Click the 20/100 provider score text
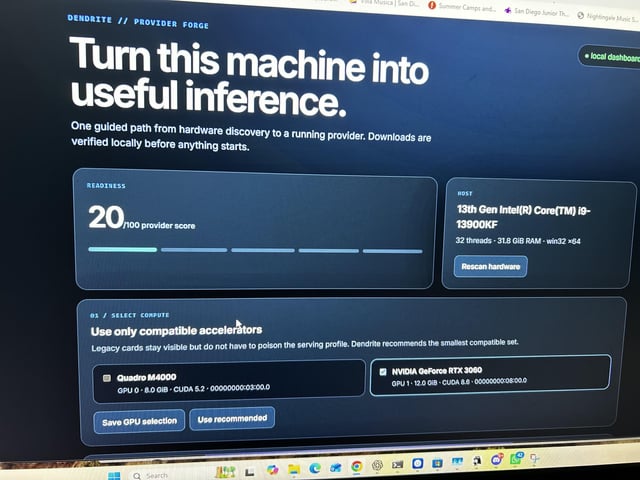 click(x=142, y=218)
